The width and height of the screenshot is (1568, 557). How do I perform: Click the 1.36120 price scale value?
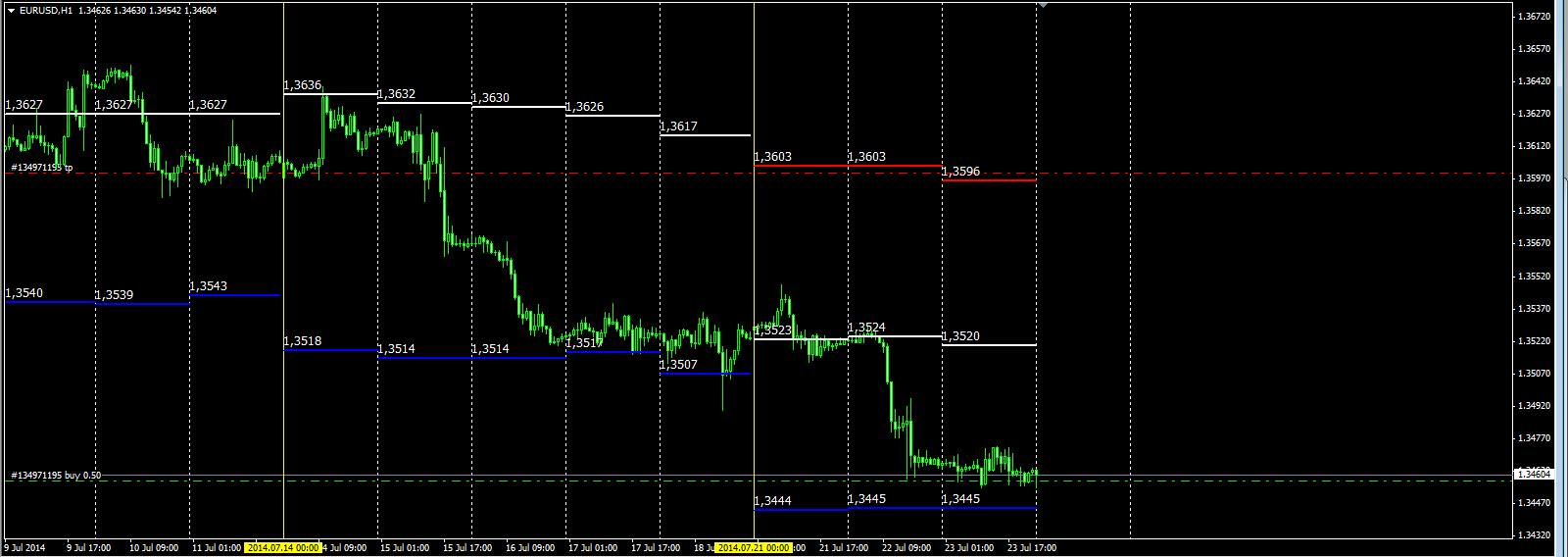pyautogui.click(x=1535, y=146)
